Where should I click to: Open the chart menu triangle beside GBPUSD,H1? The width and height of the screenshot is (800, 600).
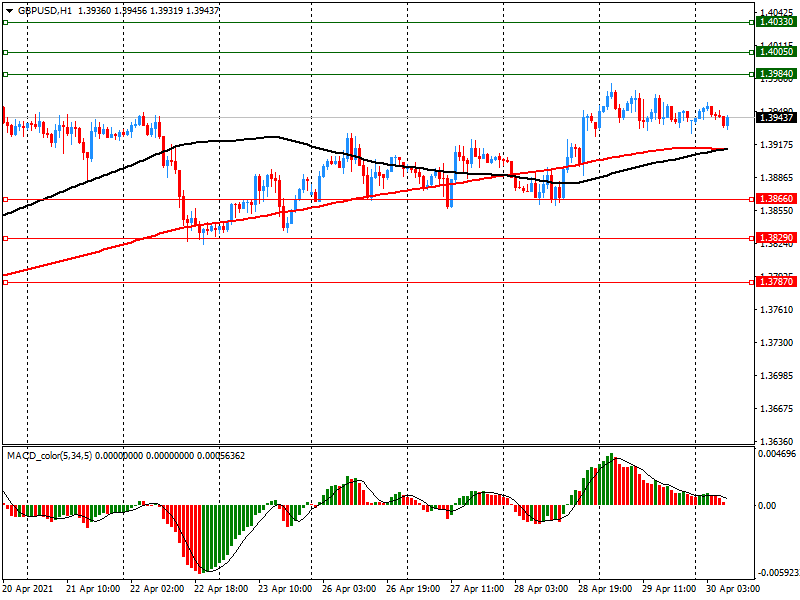(7, 10)
